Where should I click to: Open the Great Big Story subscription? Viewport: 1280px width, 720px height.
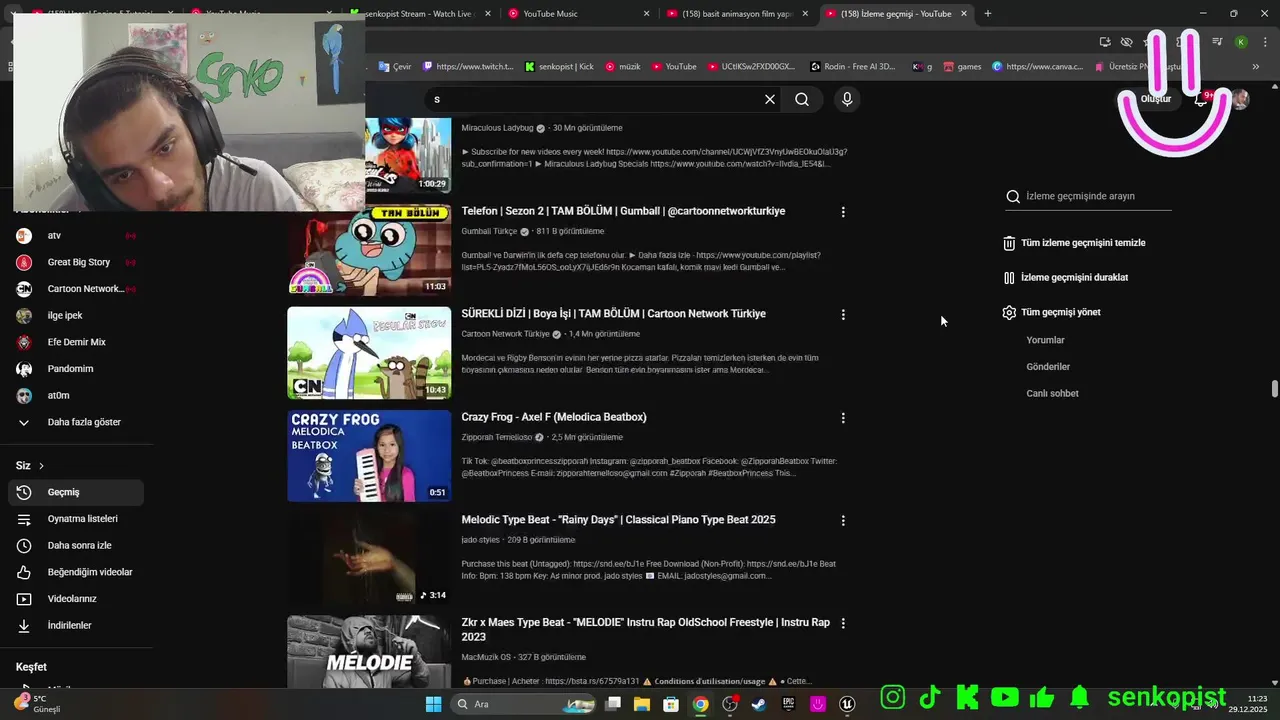[76, 262]
